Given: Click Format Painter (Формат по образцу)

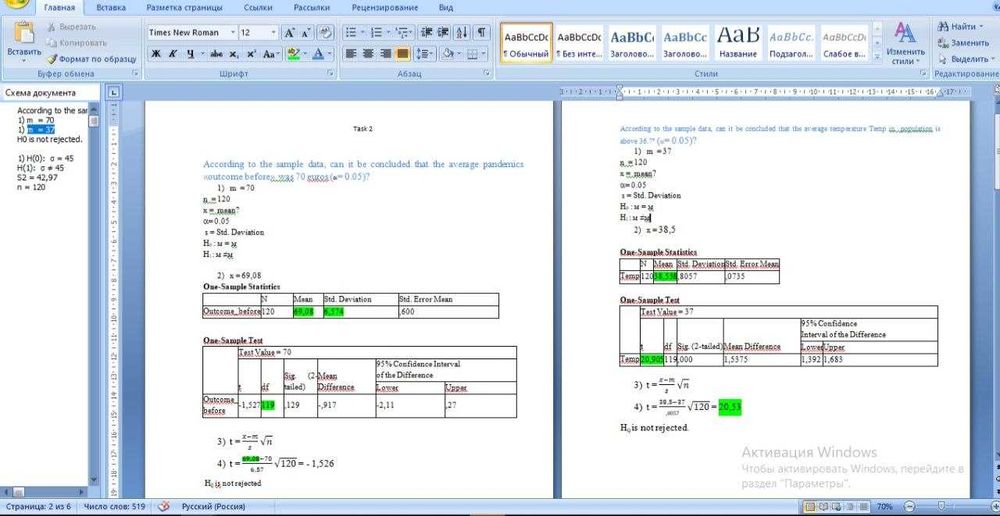Looking at the screenshot, I should pyautogui.click(x=91, y=59).
